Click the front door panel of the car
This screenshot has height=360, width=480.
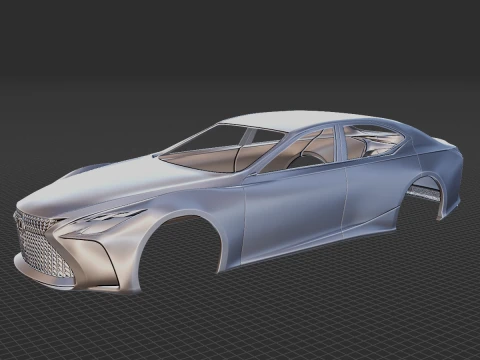[293, 213]
